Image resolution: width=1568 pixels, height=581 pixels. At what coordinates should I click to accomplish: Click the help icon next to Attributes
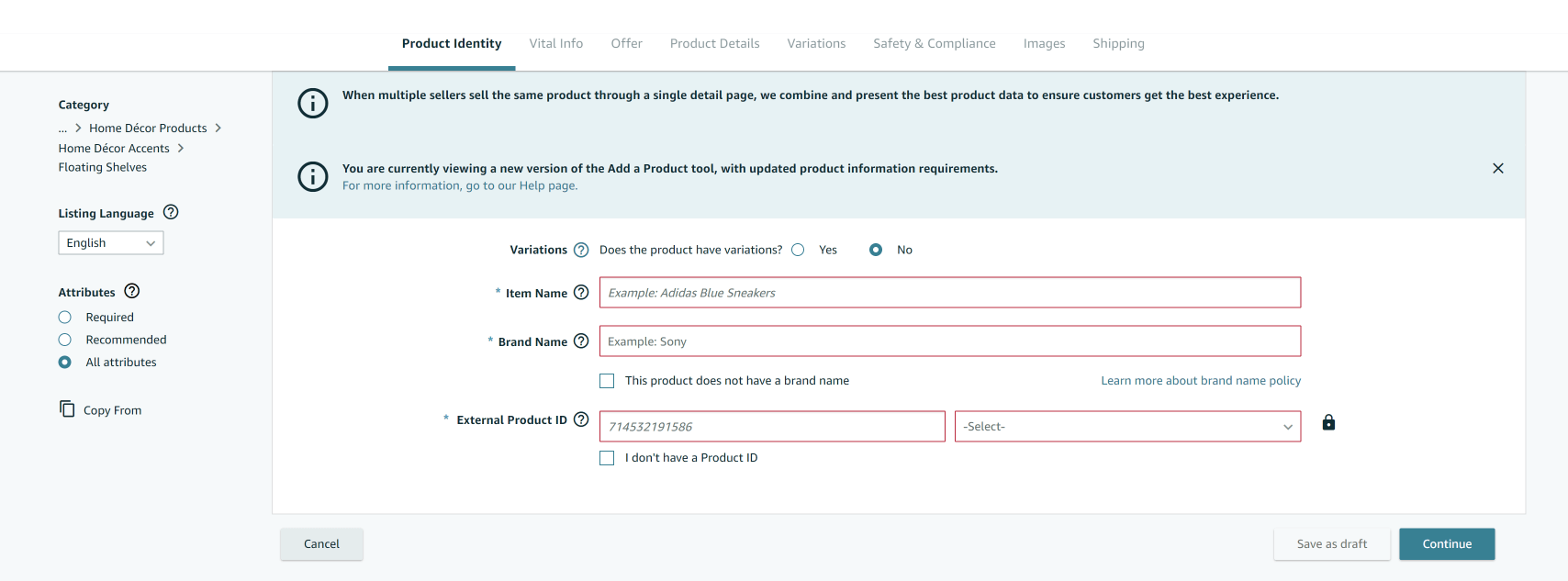pos(132,291)
